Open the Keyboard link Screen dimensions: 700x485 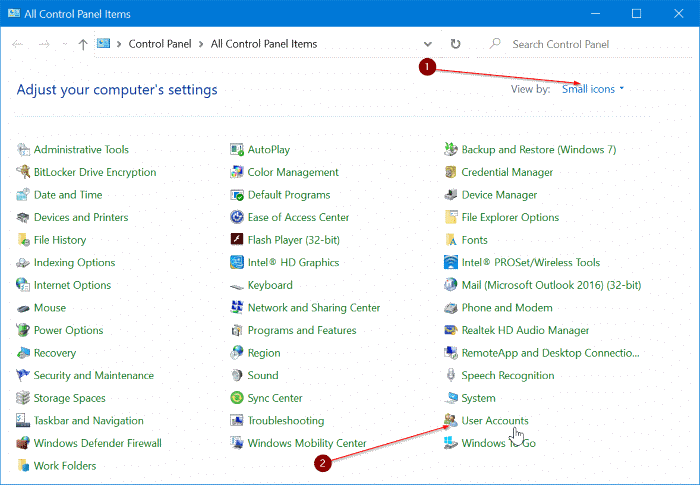[x=270, y=285]
